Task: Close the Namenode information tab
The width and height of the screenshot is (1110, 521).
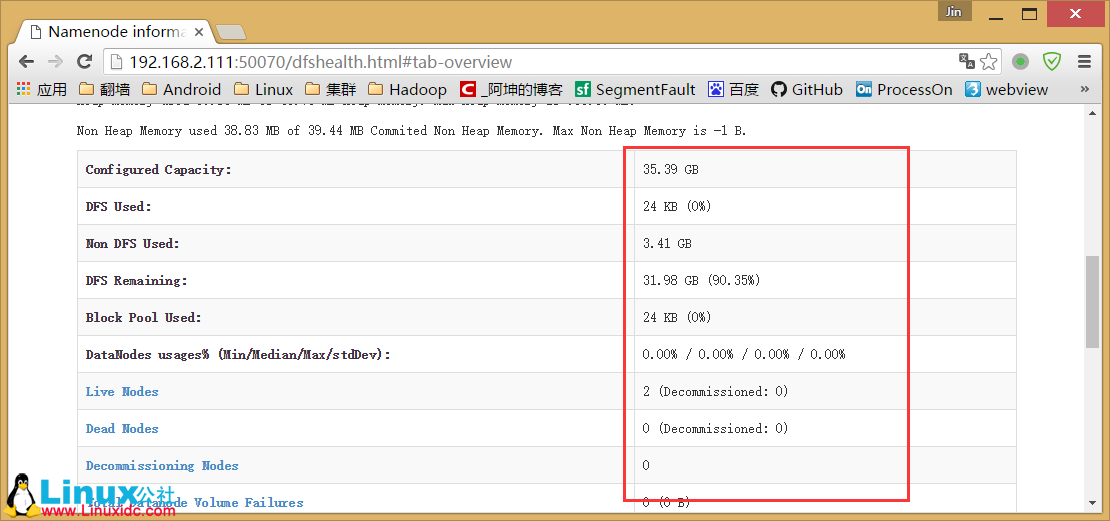Action: 199,32
